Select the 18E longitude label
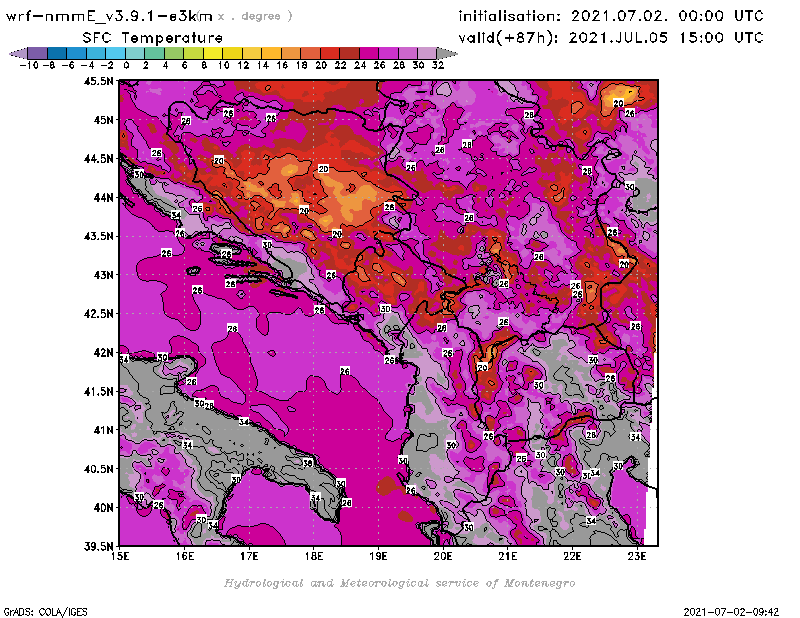Image resolution: width=800 pixels, height=618 pixels. click(314, 556)
